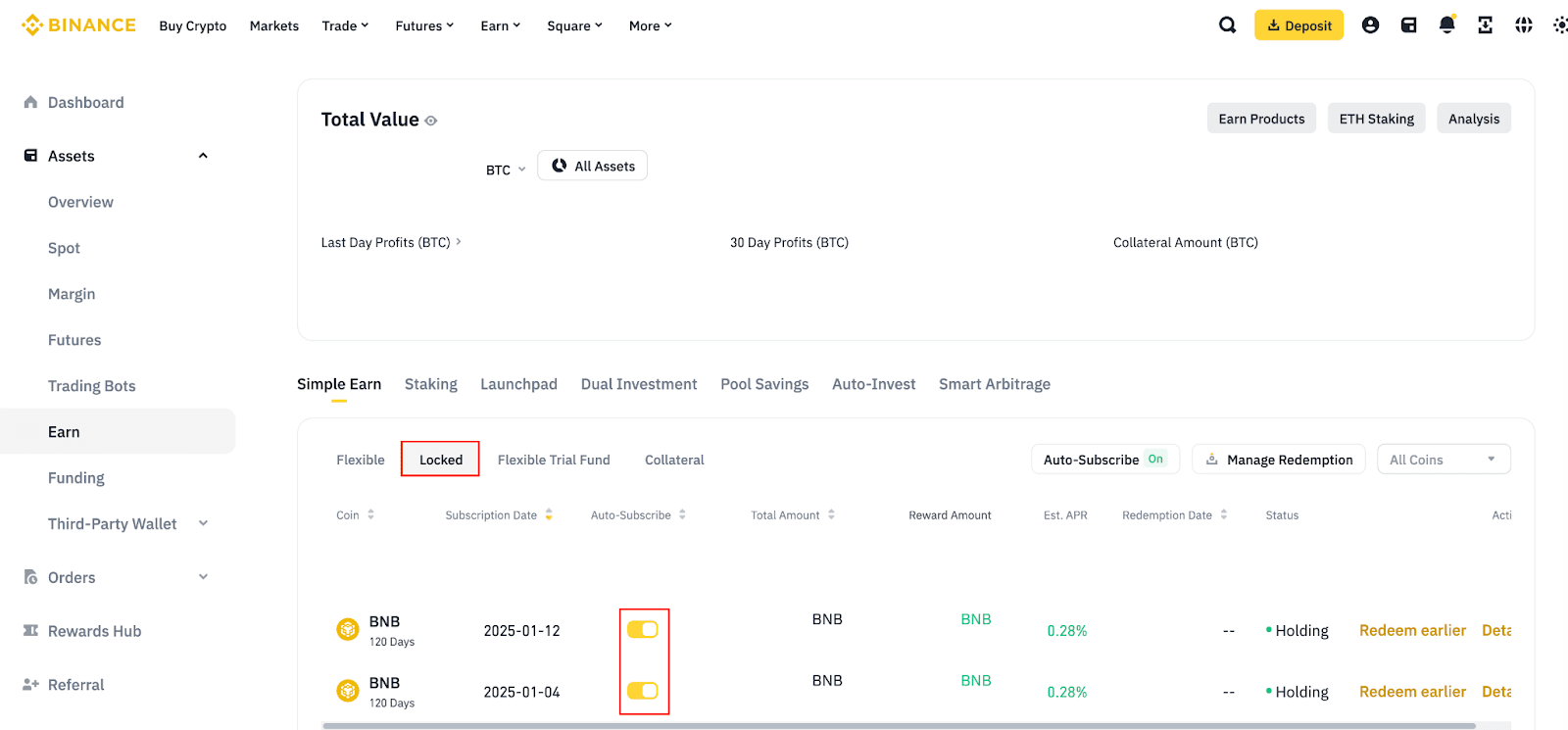Screen dimensions: 1568x730
Task: Hide total value with eye icon
Action: pyautogui.click(x=431, y=121)
